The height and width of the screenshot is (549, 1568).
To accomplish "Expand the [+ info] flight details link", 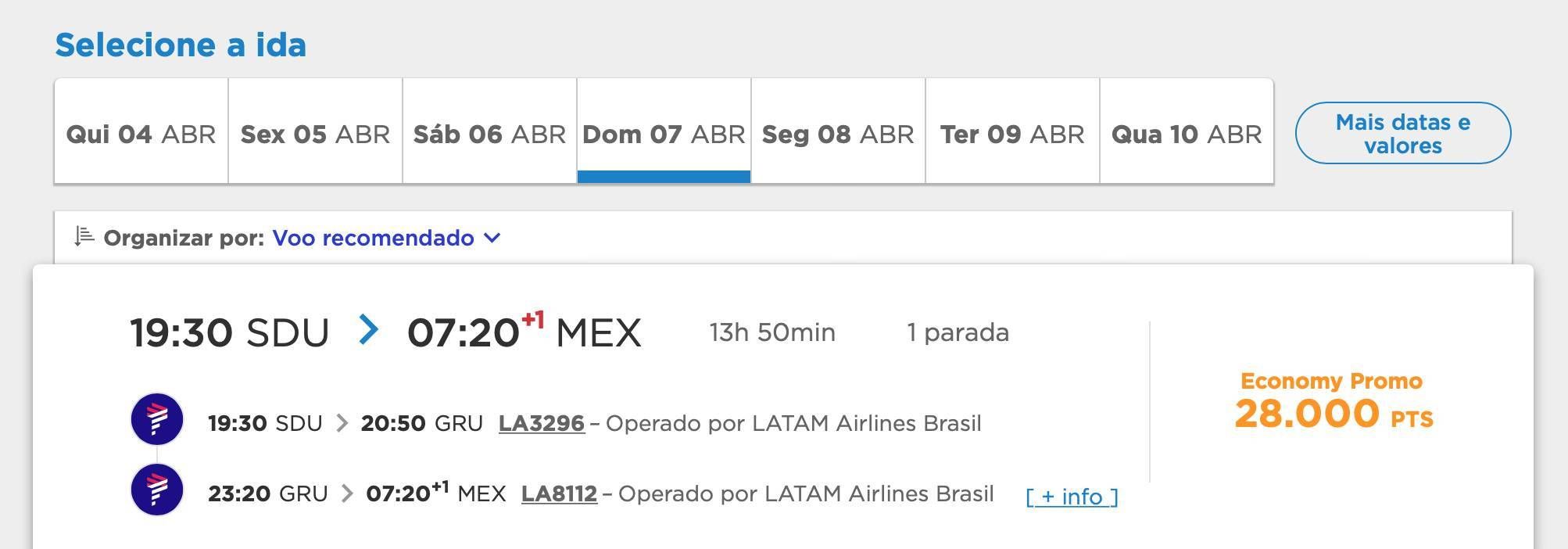I will coord(1072,497).
